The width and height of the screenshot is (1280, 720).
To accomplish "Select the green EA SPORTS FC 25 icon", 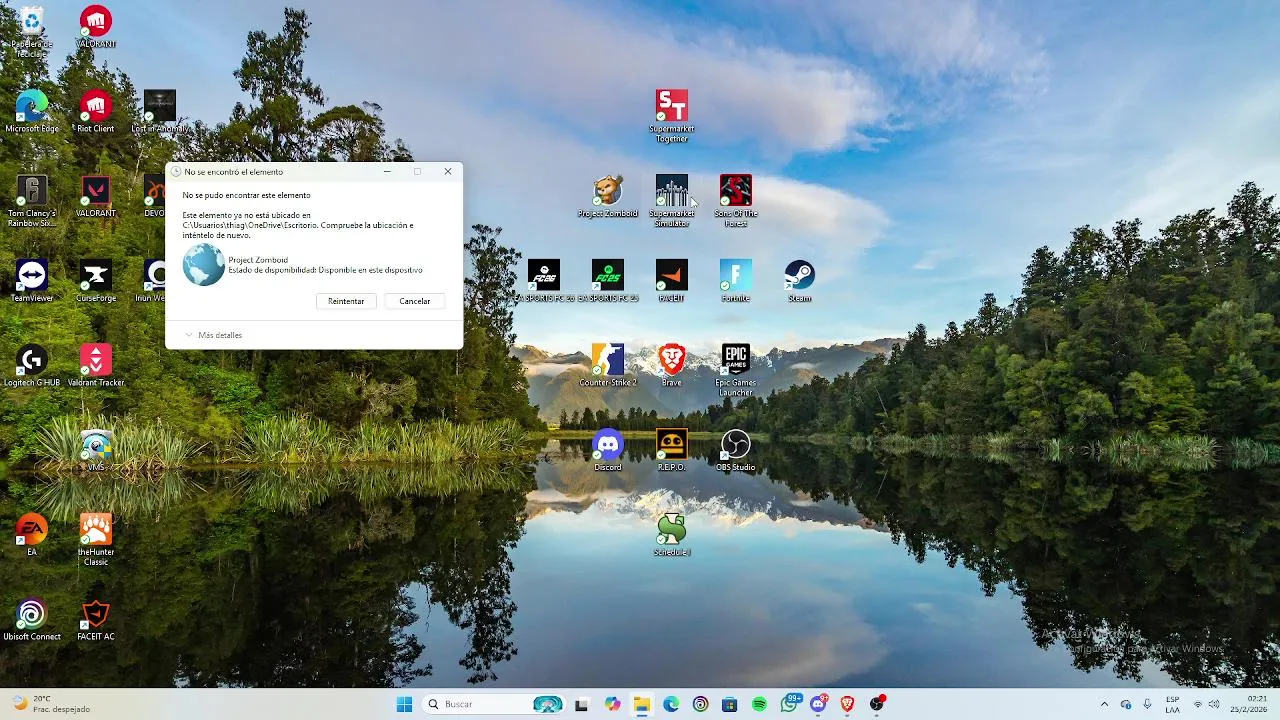I will click(608, 281).
